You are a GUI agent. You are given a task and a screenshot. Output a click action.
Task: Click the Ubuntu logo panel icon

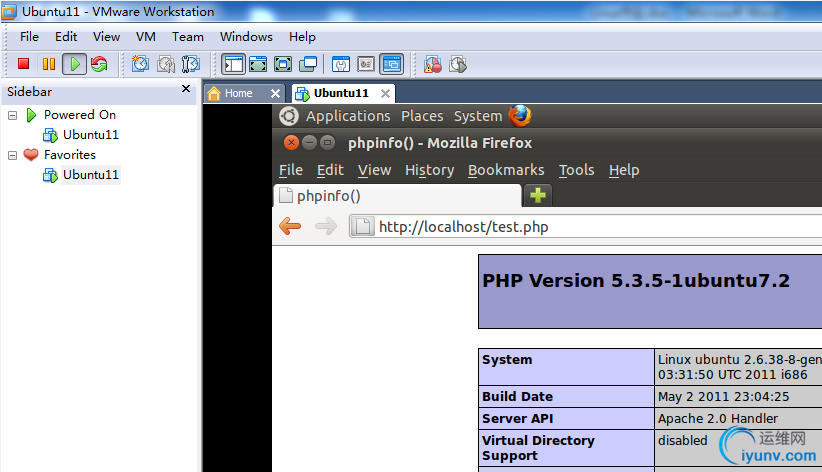point(288,116)
